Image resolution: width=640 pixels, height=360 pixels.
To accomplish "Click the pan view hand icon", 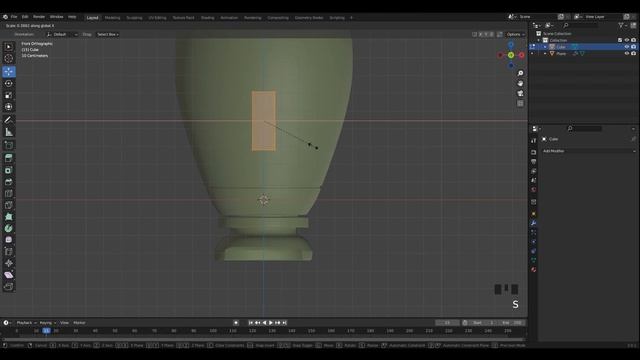I will (520, 83).
